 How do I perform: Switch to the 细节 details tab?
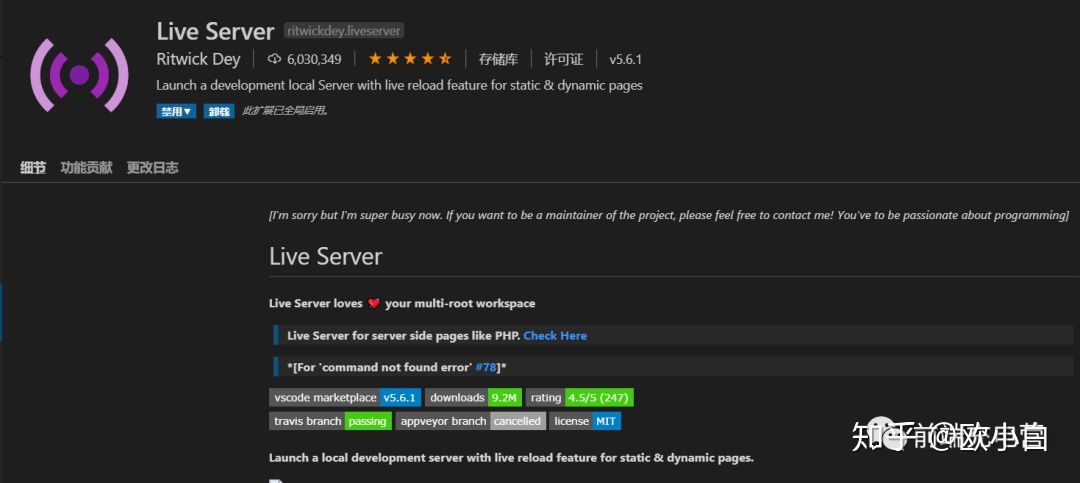(33, 167)
